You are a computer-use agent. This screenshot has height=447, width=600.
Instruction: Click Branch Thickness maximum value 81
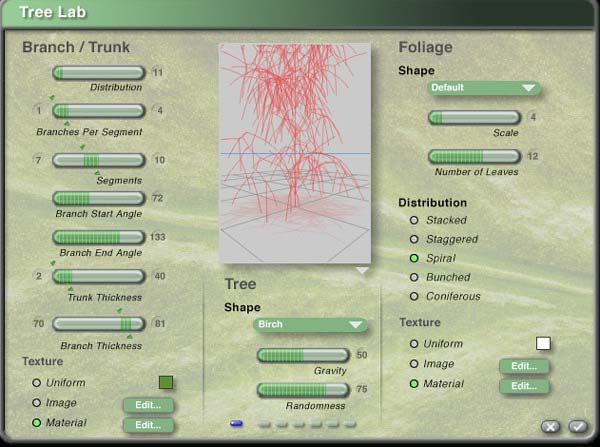(x=160, y=323)
